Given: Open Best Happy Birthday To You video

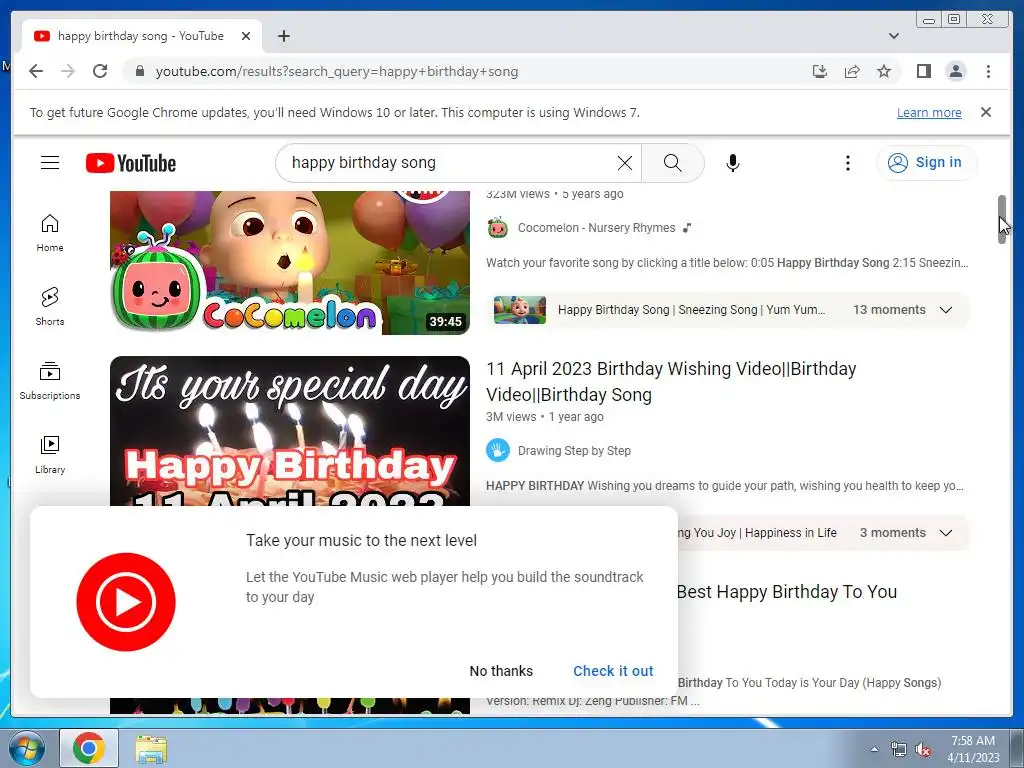Looking at the screenshot, I should tap(786, 592).
